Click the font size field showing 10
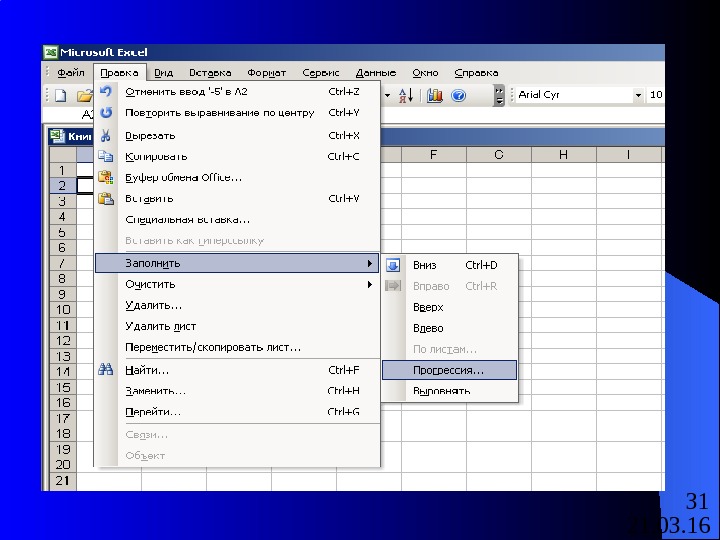Viewport: 720px width, 540px height. click(655, 95)
